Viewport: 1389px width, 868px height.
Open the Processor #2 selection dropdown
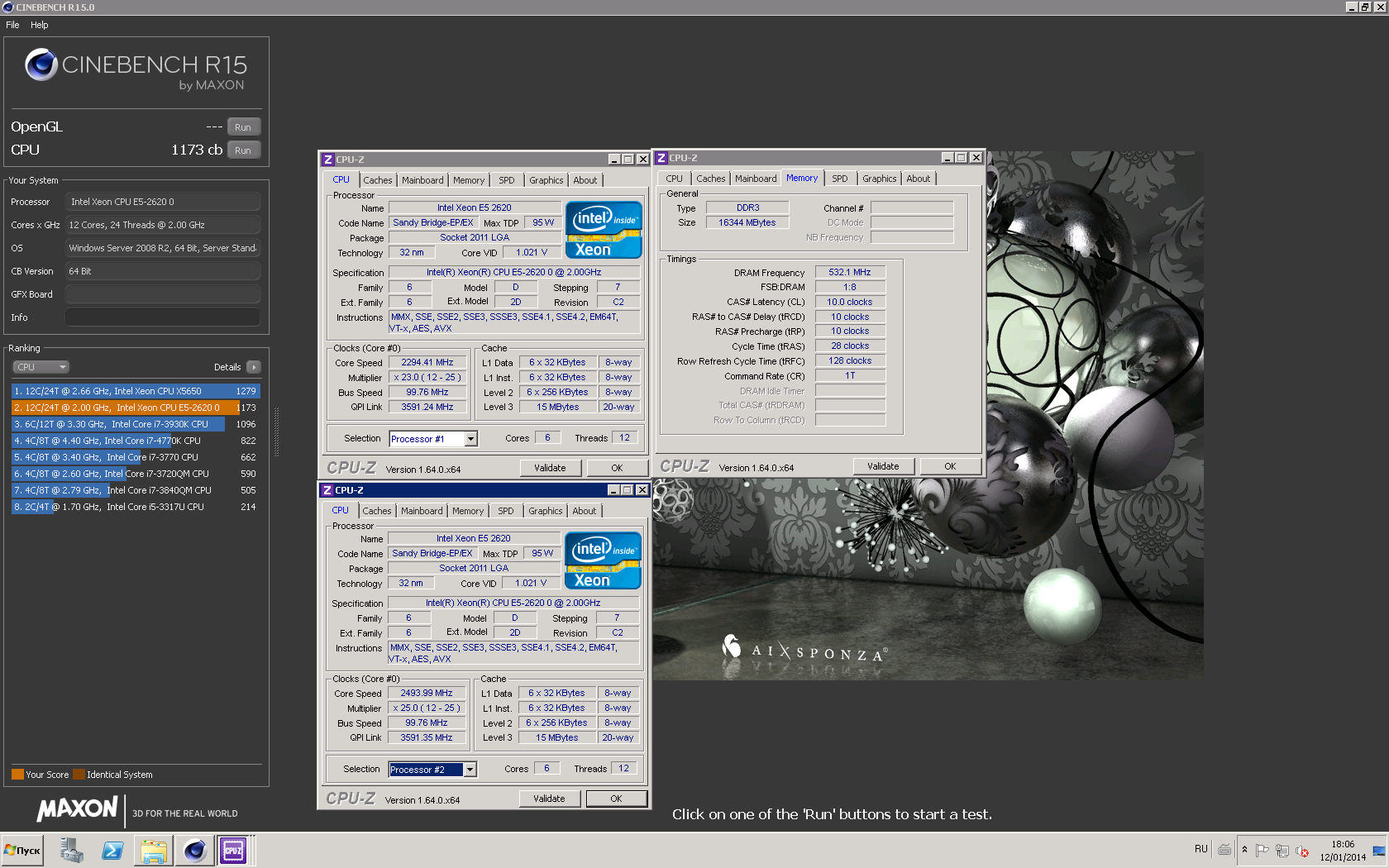[x=470, y=770]
